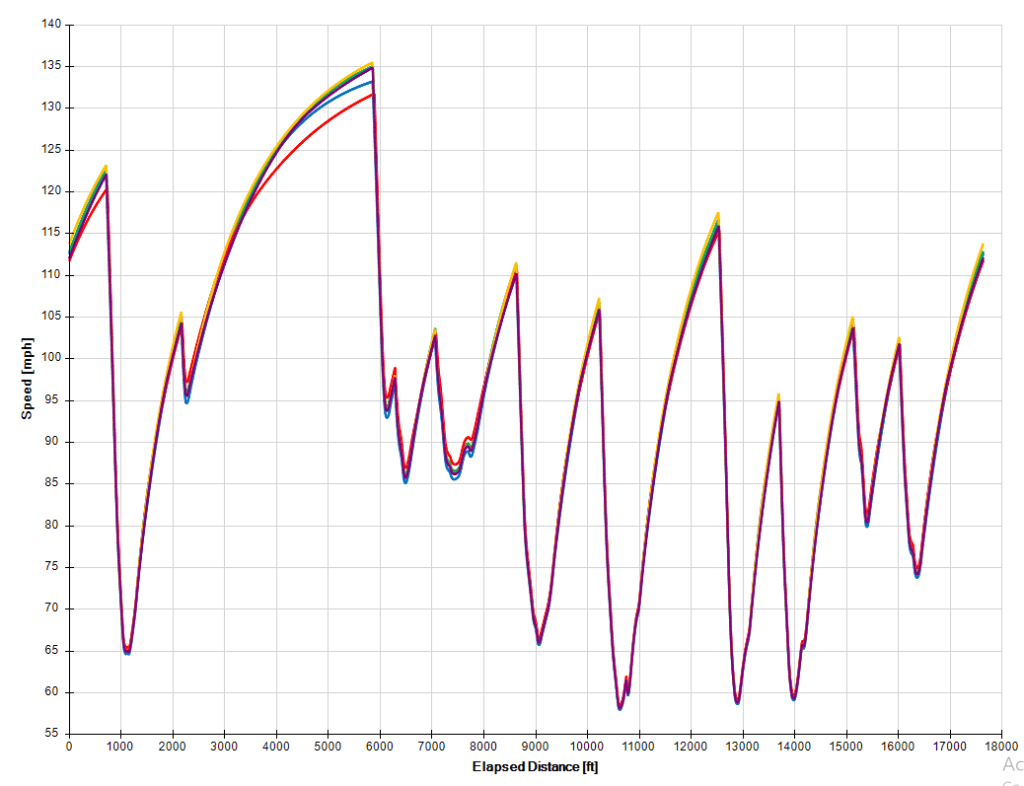
Task: Click the 0 label on the distance axis
Action: (68, 746)
